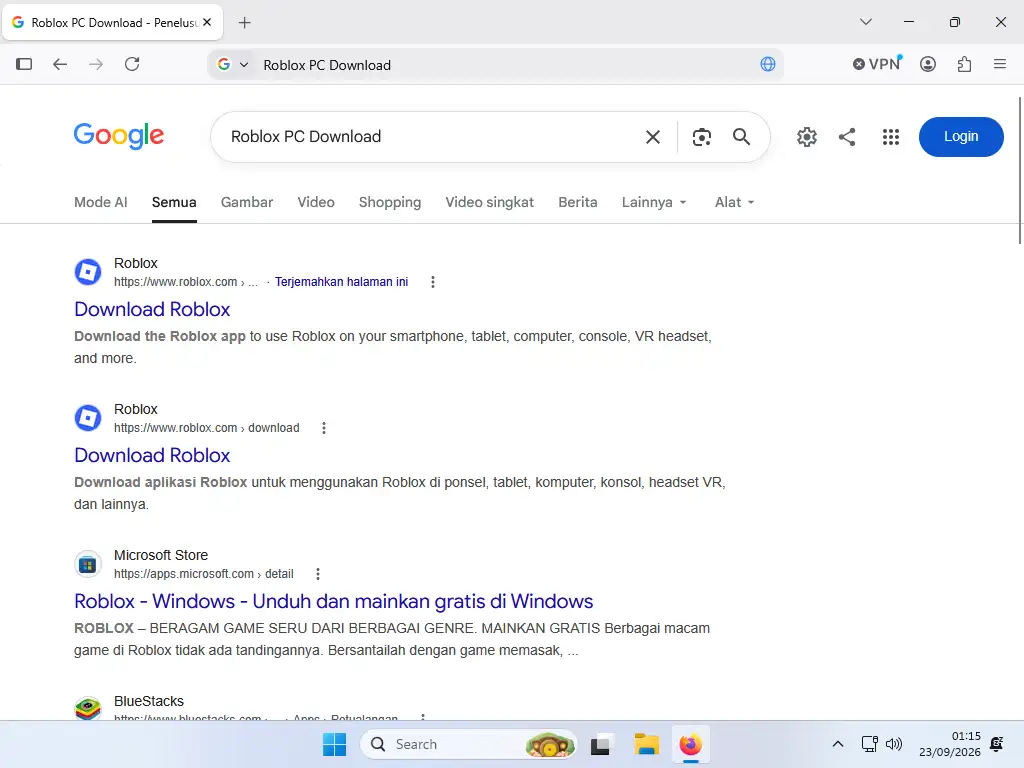Expand the Lainnya filter dropdown
Viewport: 1024px width, 768px height.
click(x=654, y=202)
